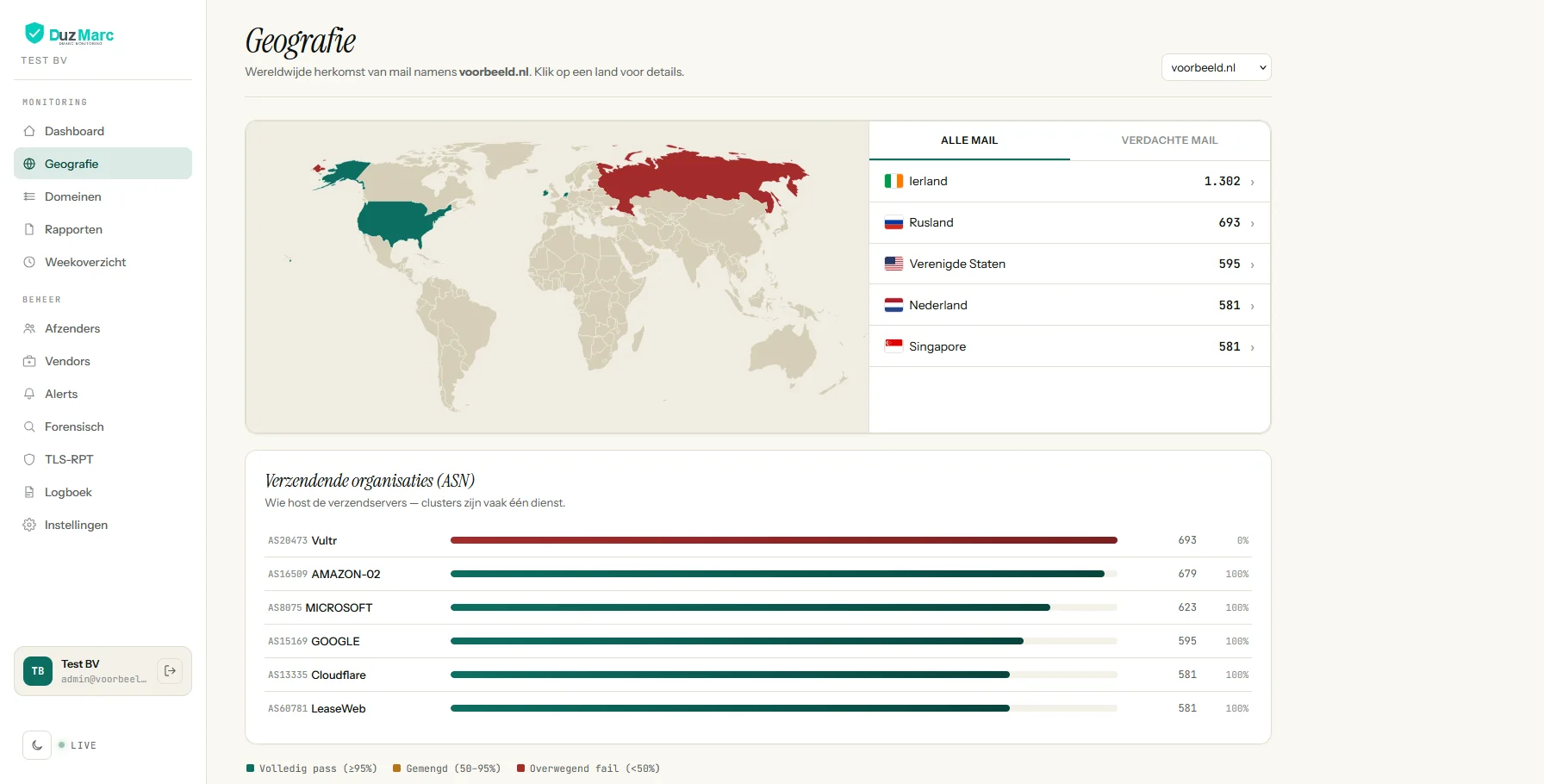Open Weekoverzicht via the clock icon

click(29, 262)
